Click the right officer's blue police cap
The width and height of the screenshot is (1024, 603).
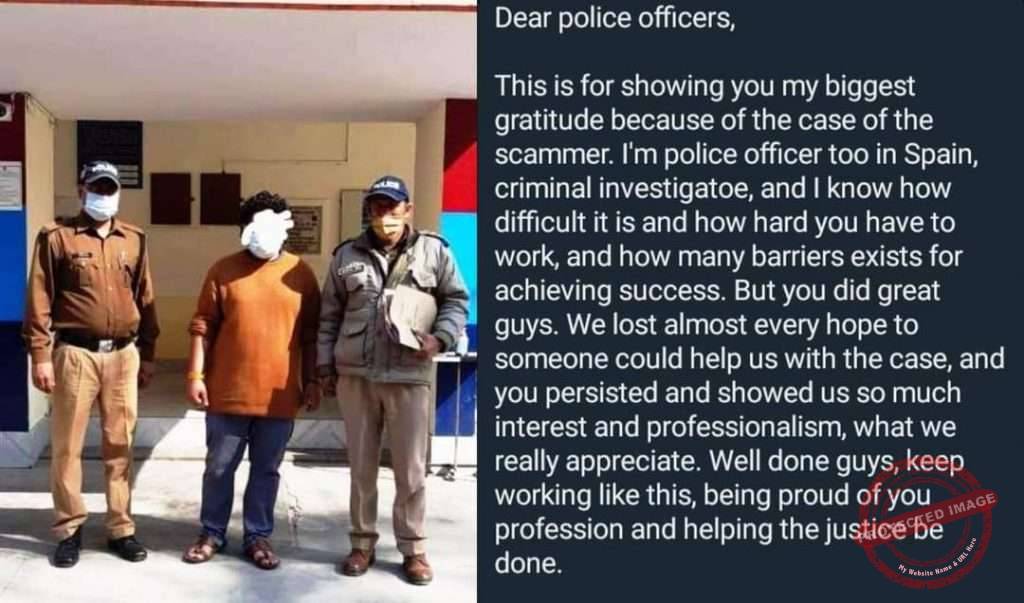pos(387,188)
